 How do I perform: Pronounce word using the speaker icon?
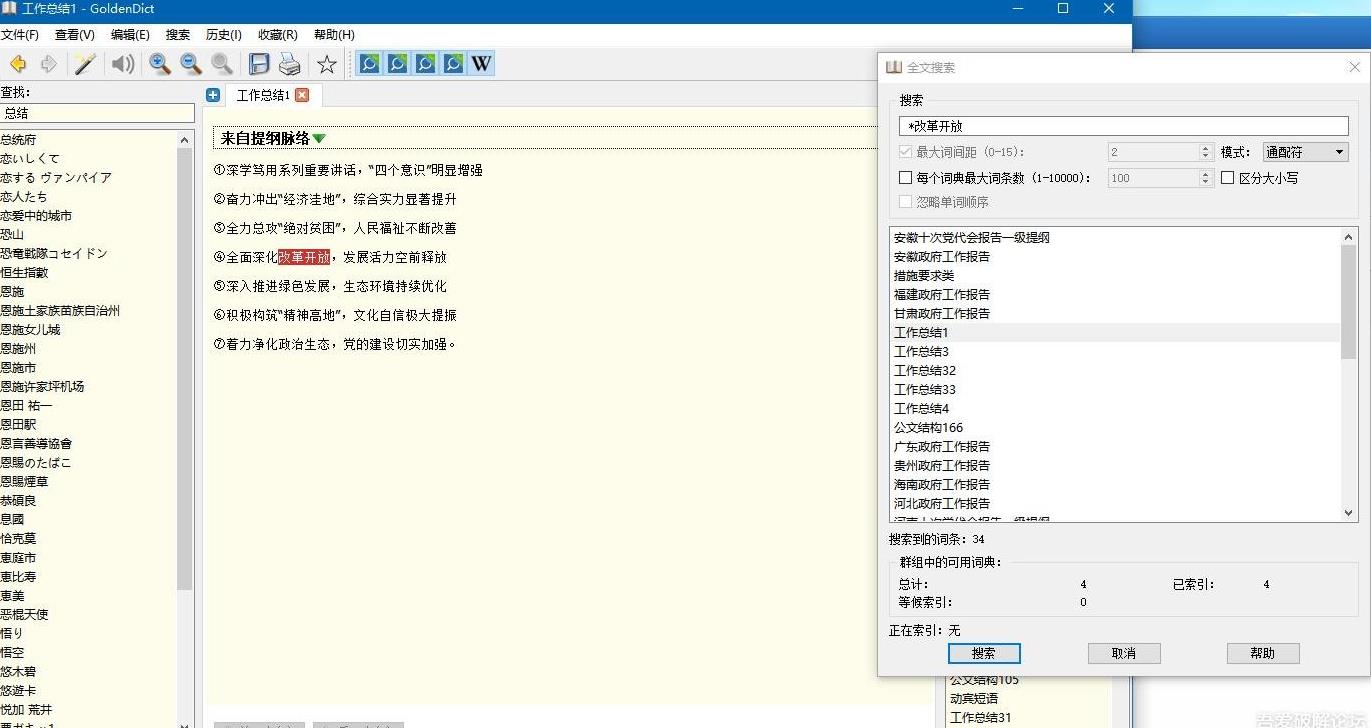(x=123, y=65)
